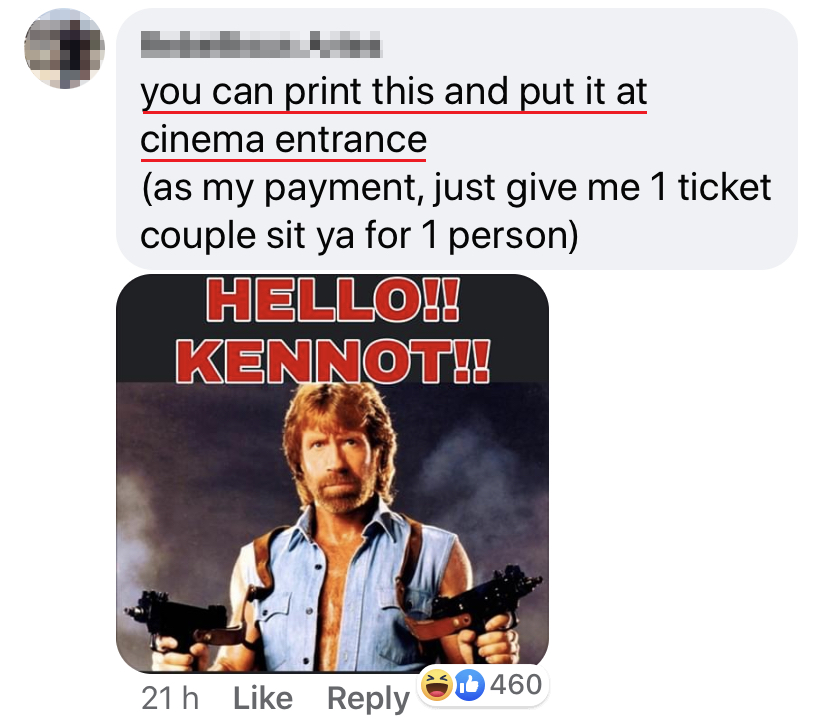This screenshot has height=723, width=828.
Task: Click the underlined text 'cinema entrance'
Action: (284, 139)
